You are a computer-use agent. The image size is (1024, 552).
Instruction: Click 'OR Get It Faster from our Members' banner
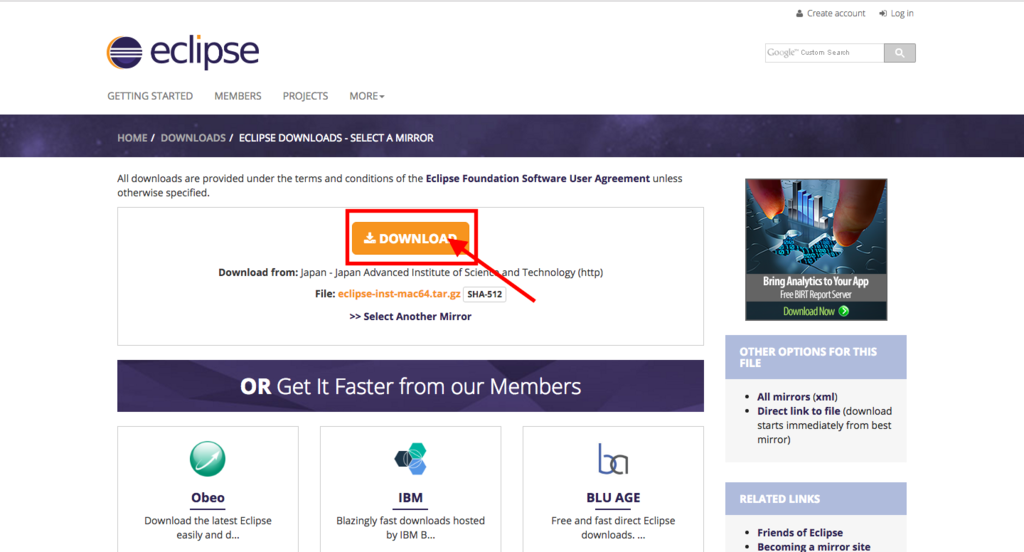point(410,386)
